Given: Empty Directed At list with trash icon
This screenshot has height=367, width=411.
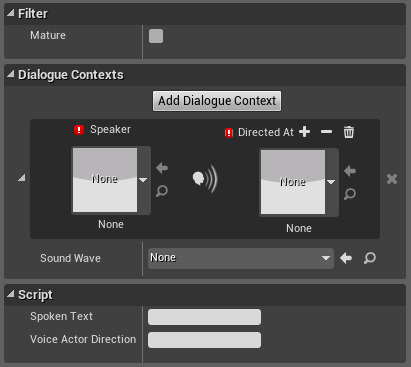Looking at the screenshot, I should click(x=349, y=132).
